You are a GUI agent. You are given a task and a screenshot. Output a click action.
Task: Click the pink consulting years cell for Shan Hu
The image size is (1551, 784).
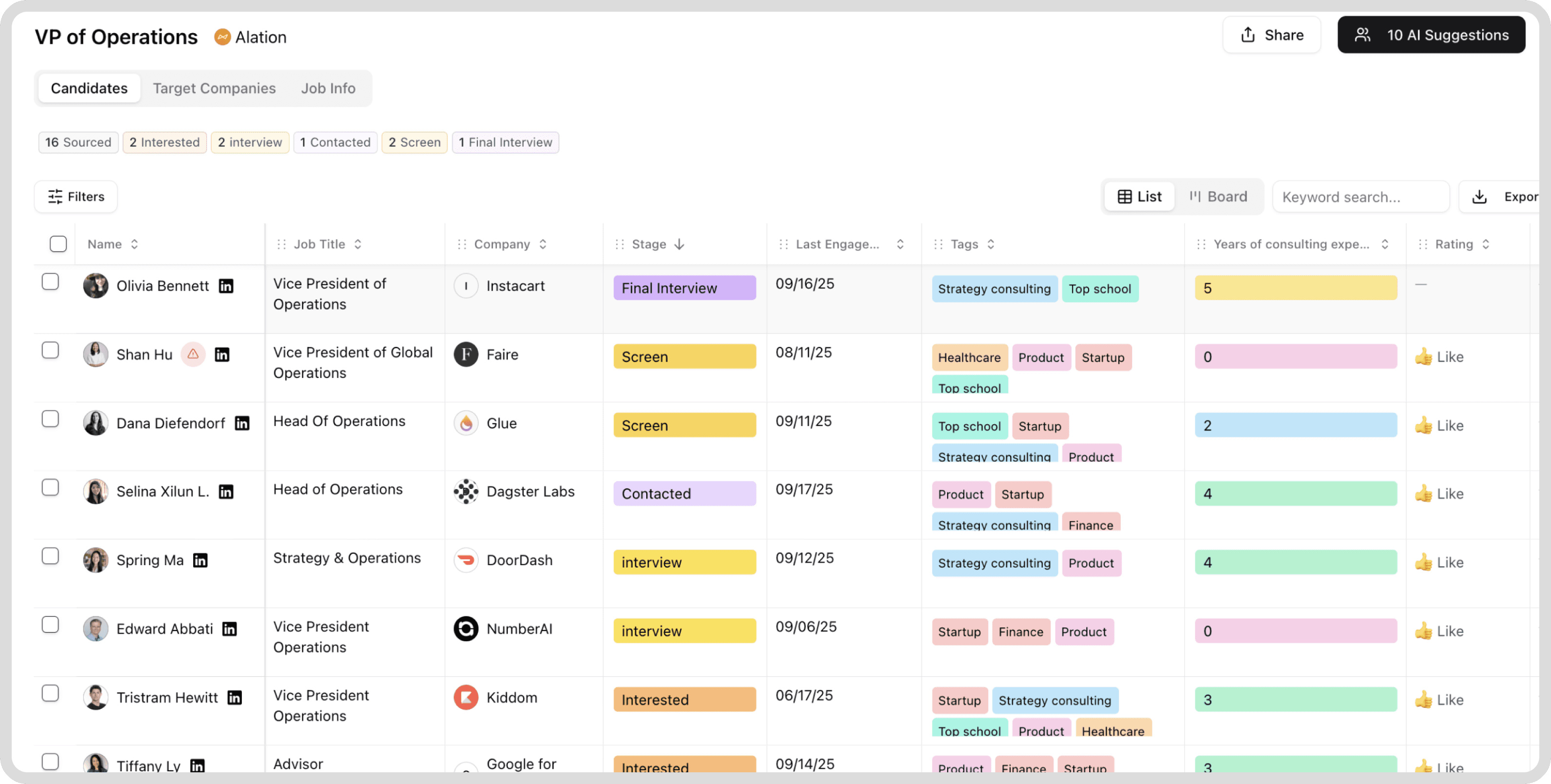1296,357
